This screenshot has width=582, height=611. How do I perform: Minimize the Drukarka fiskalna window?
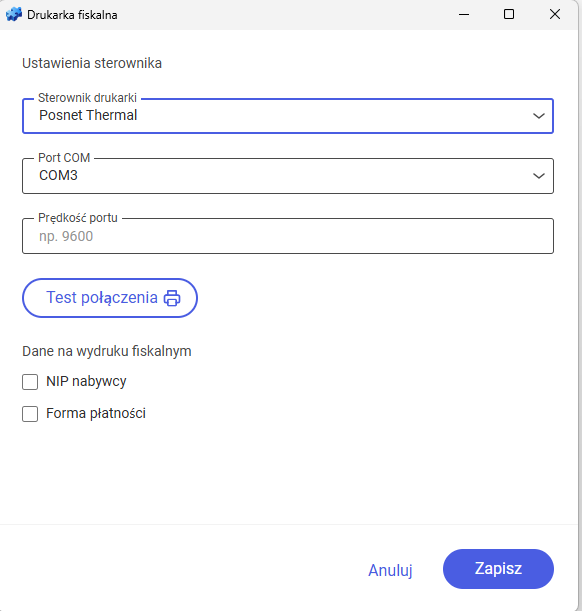point(464,14)
